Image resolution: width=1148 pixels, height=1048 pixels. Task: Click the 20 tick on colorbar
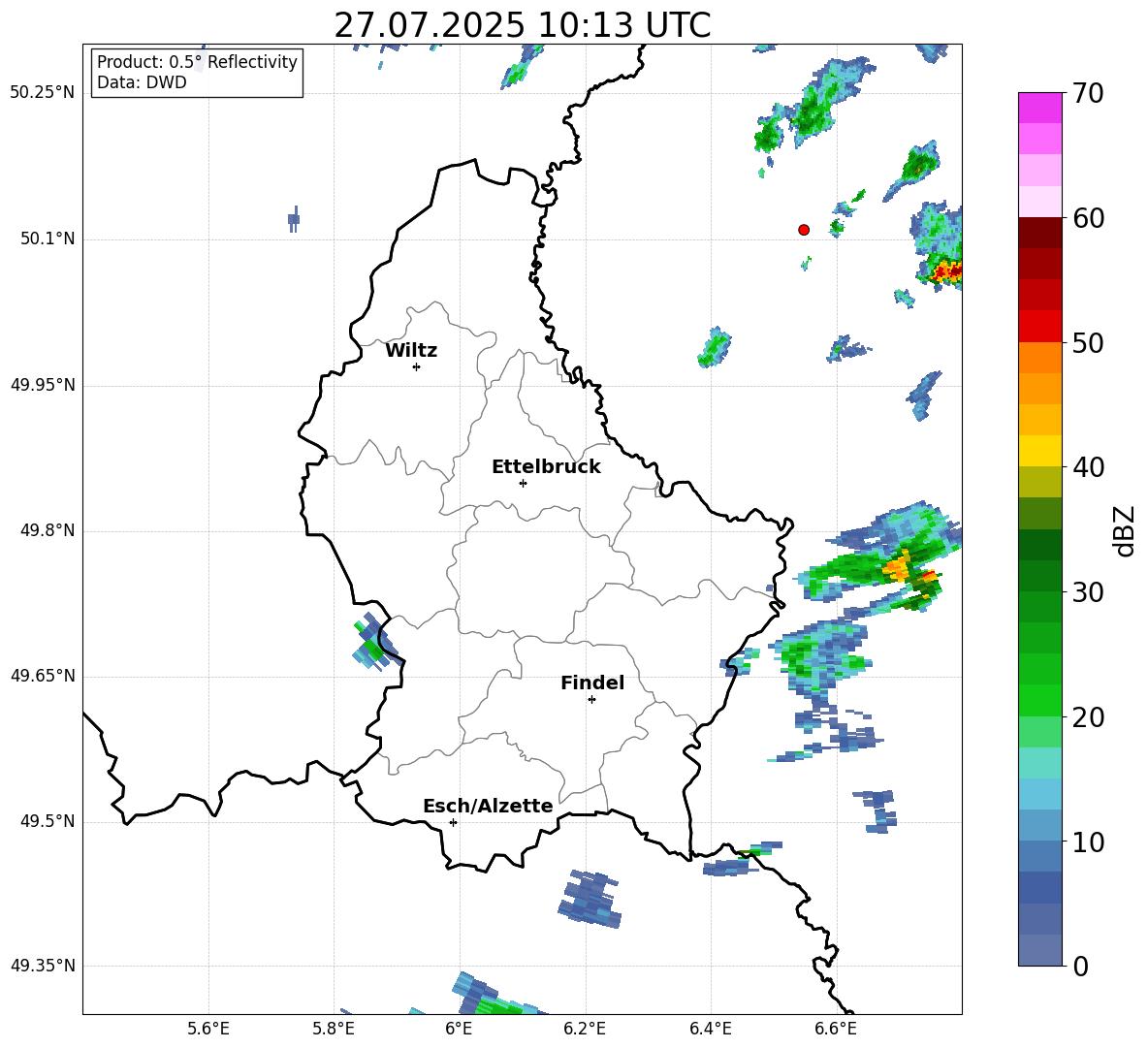(1088, 717)
